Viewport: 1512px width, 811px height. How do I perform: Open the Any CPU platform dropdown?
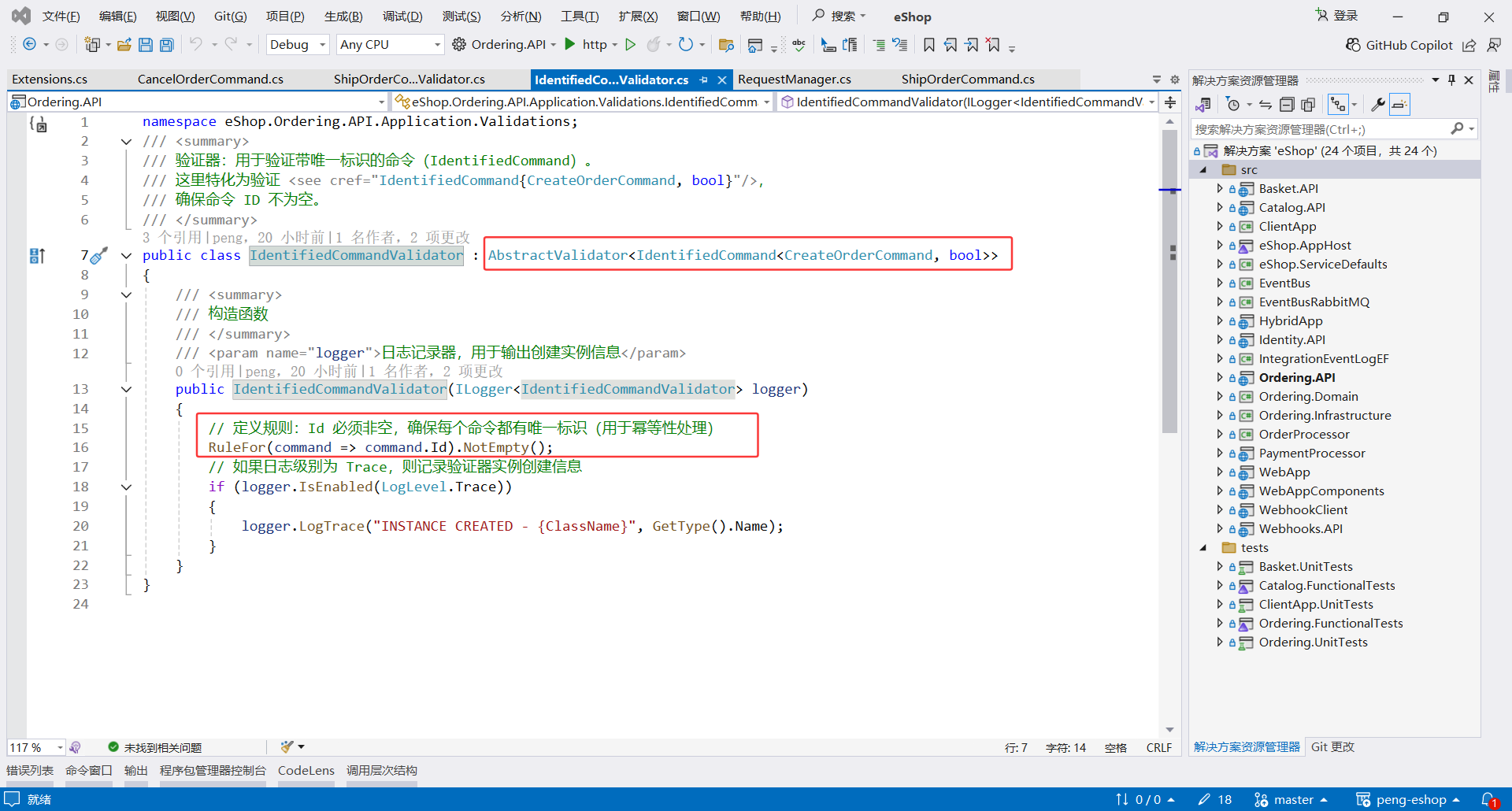click(x=390, y=45)
